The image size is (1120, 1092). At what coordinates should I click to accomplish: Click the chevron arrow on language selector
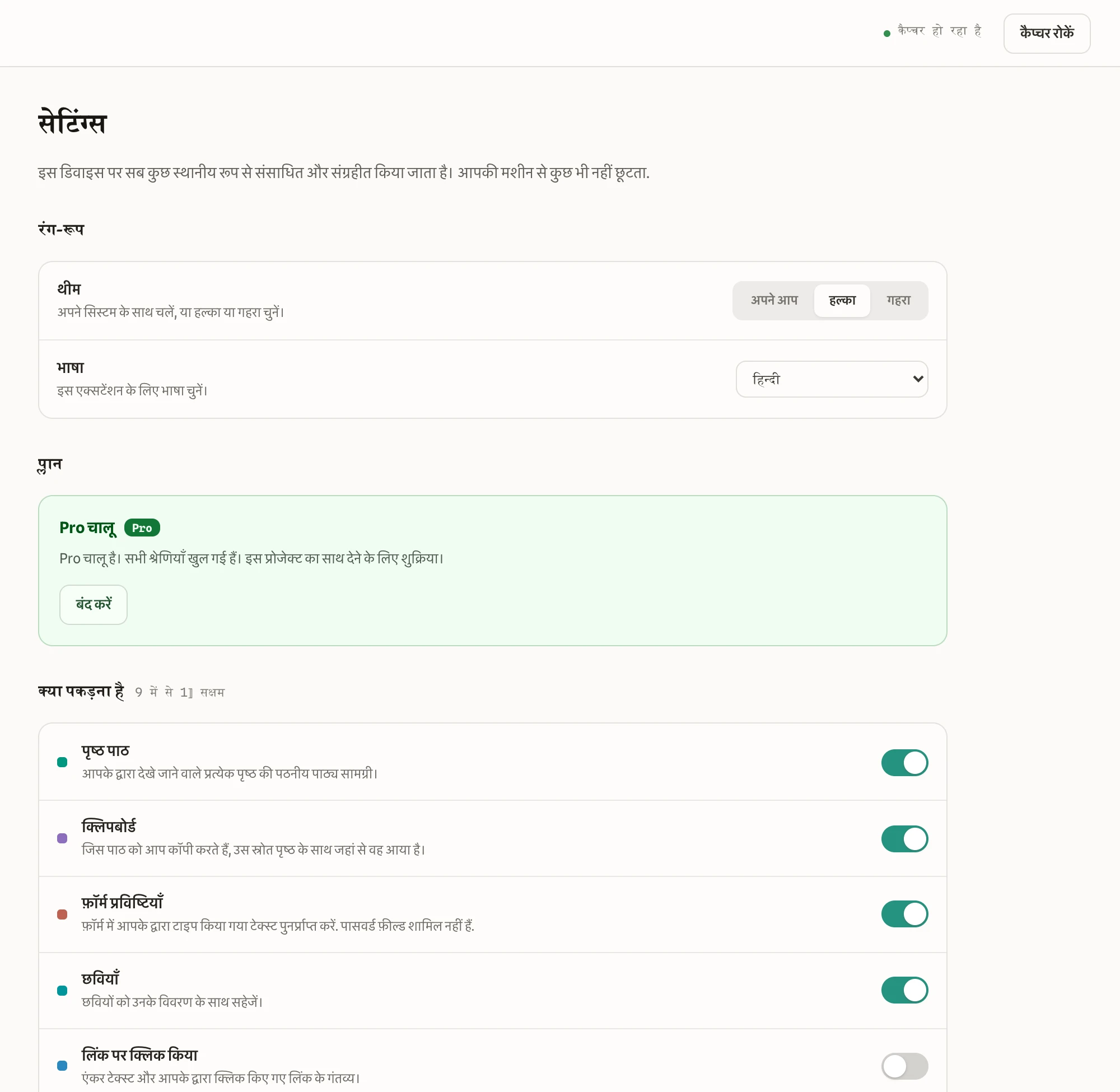pyautogui.click(x=918, y=379)
